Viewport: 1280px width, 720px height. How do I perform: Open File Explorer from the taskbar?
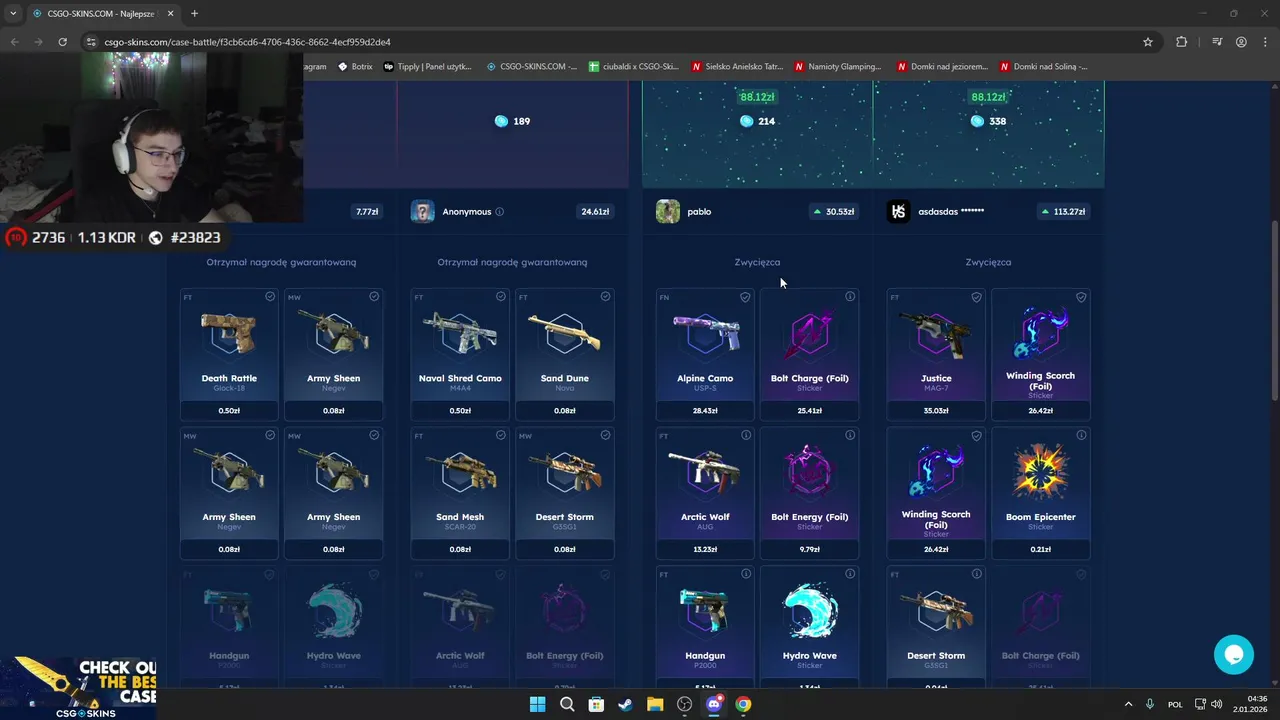pos(655,704)
